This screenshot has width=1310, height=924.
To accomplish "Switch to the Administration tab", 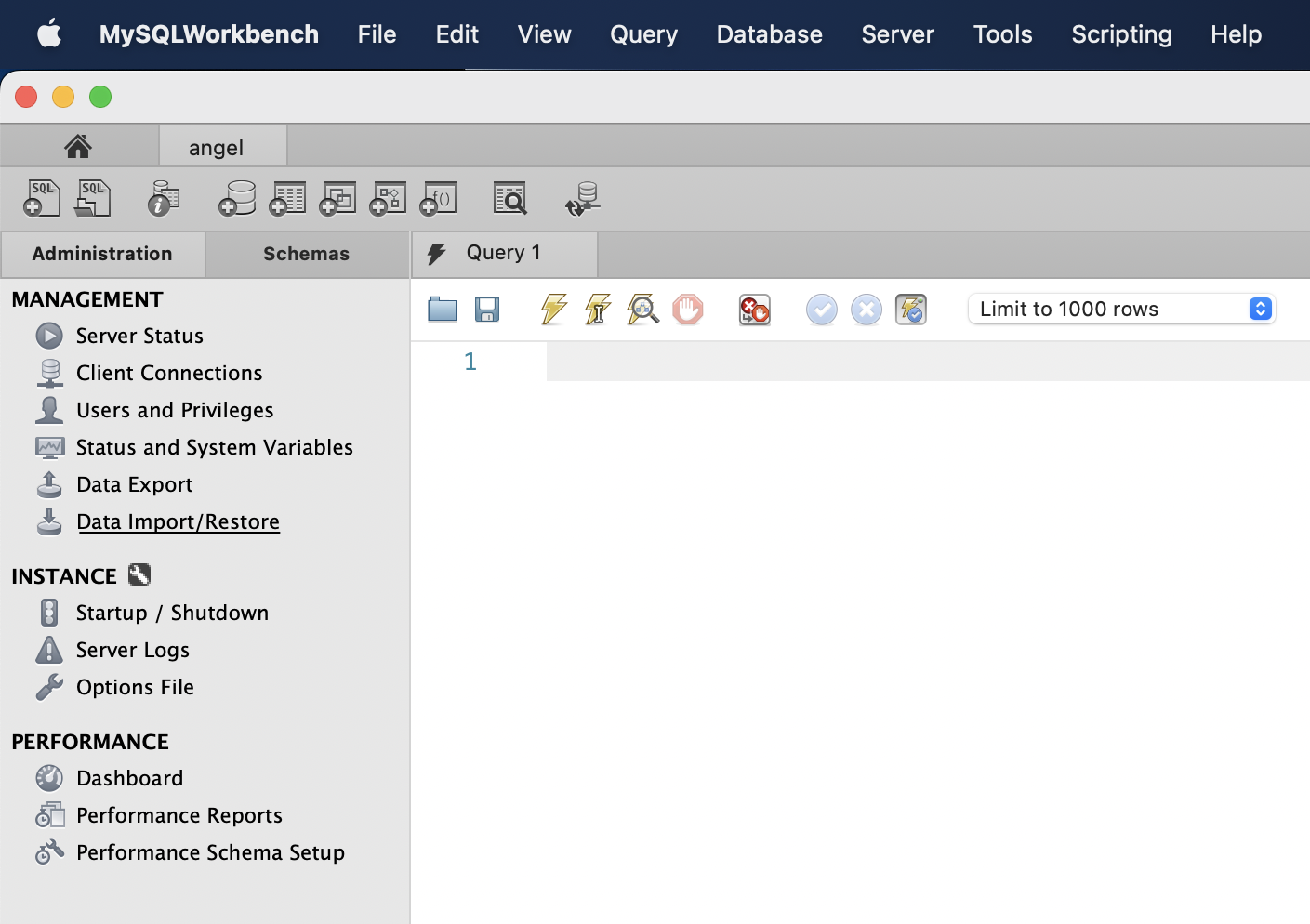I will pos(102,254).
